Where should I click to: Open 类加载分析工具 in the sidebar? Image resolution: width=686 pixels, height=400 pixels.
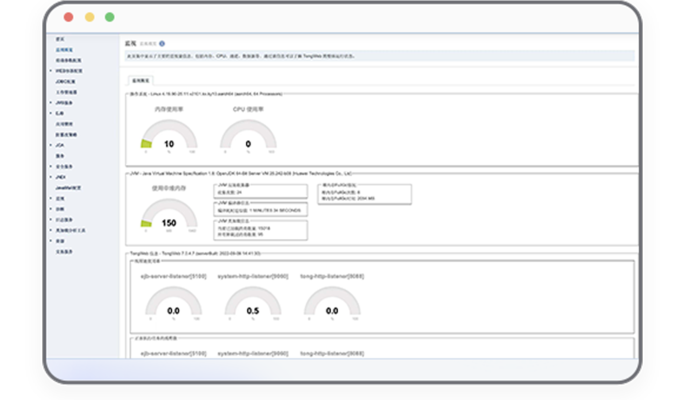pos(70,230)
